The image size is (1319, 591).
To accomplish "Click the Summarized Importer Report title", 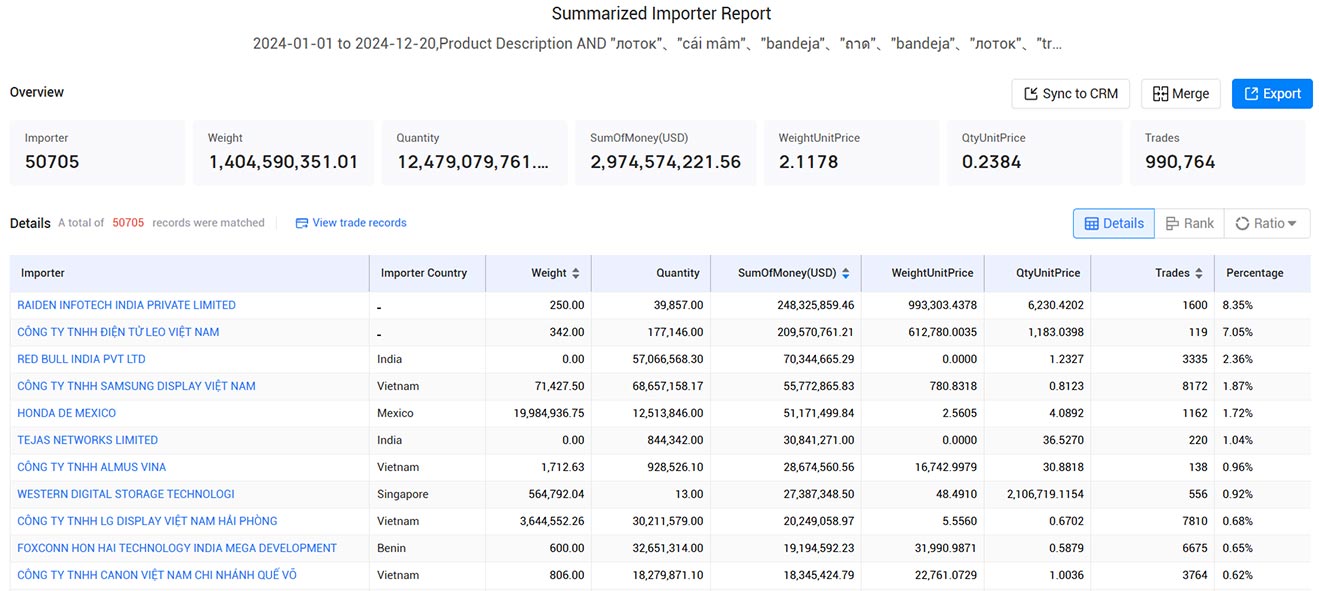I will 661,14.
